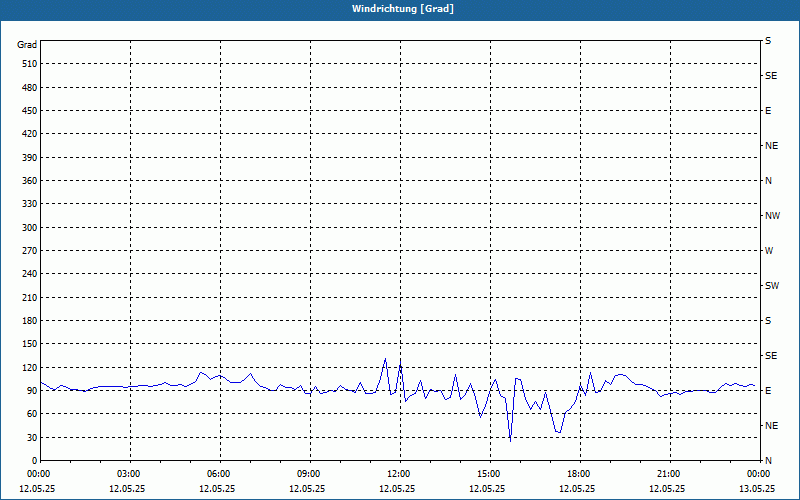The width and height of the screenshot is (800, 500).
Task: Click the 30 degree y-axis label
Action: point(32,437)
